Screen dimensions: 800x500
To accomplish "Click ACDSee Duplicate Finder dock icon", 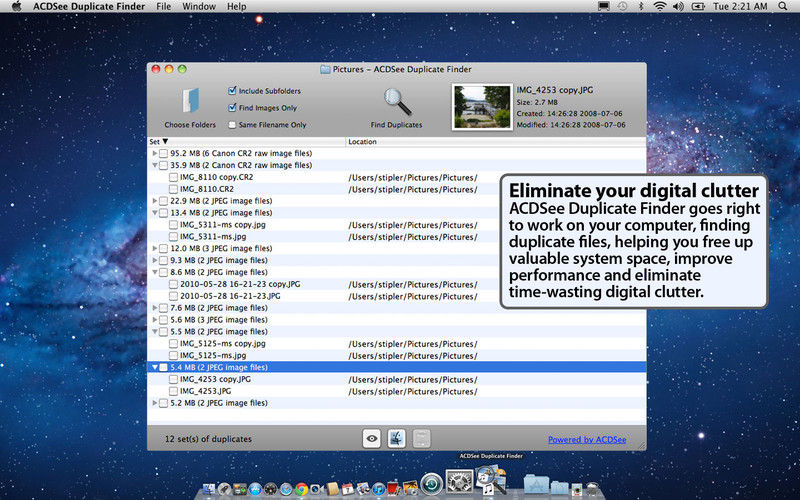I will coord(491,480).
